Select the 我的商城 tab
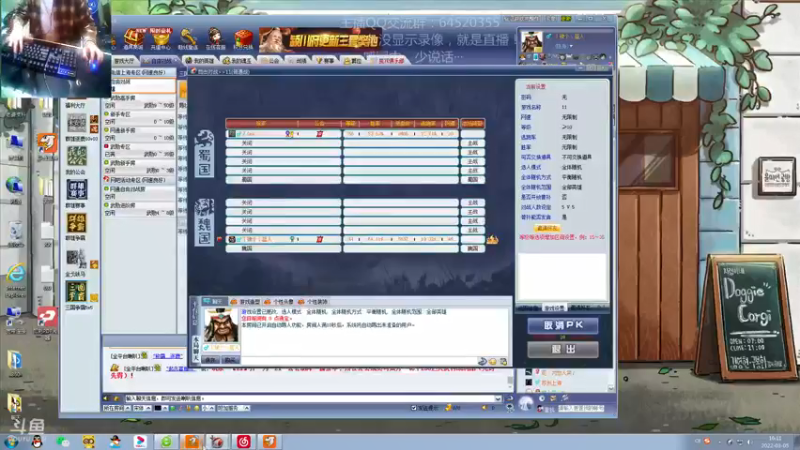This screenshot has height=450, width=800. tap(200, 61)
